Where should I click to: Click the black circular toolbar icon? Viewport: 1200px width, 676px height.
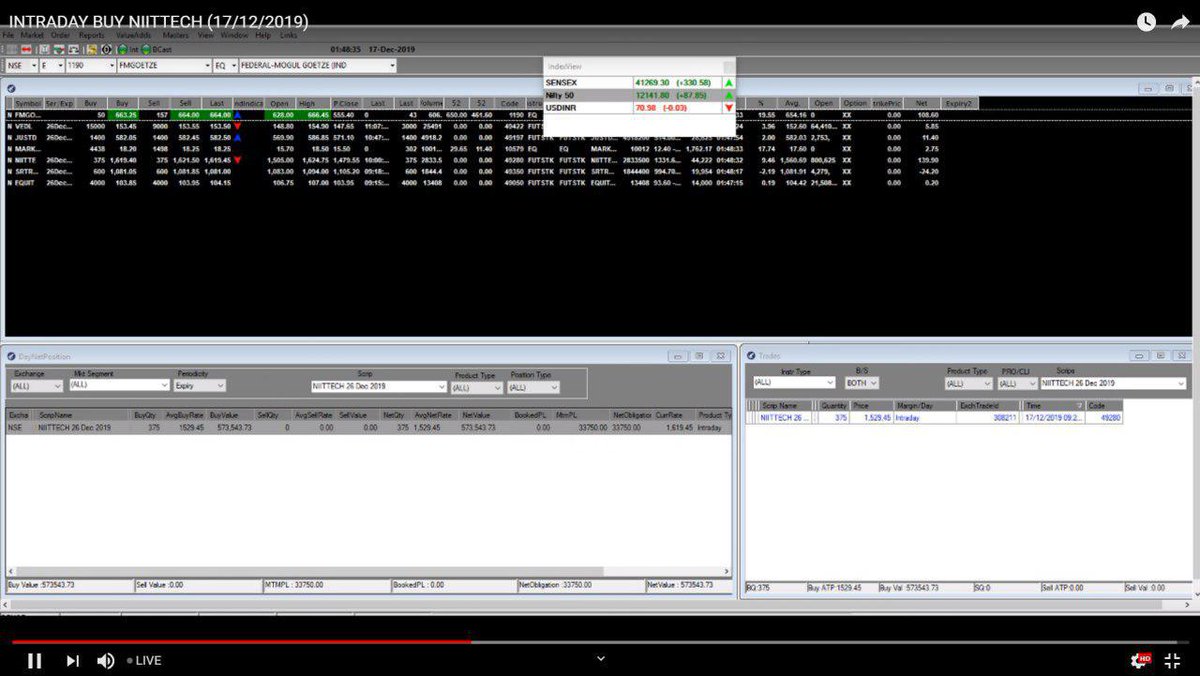click(x=106, y=49)
